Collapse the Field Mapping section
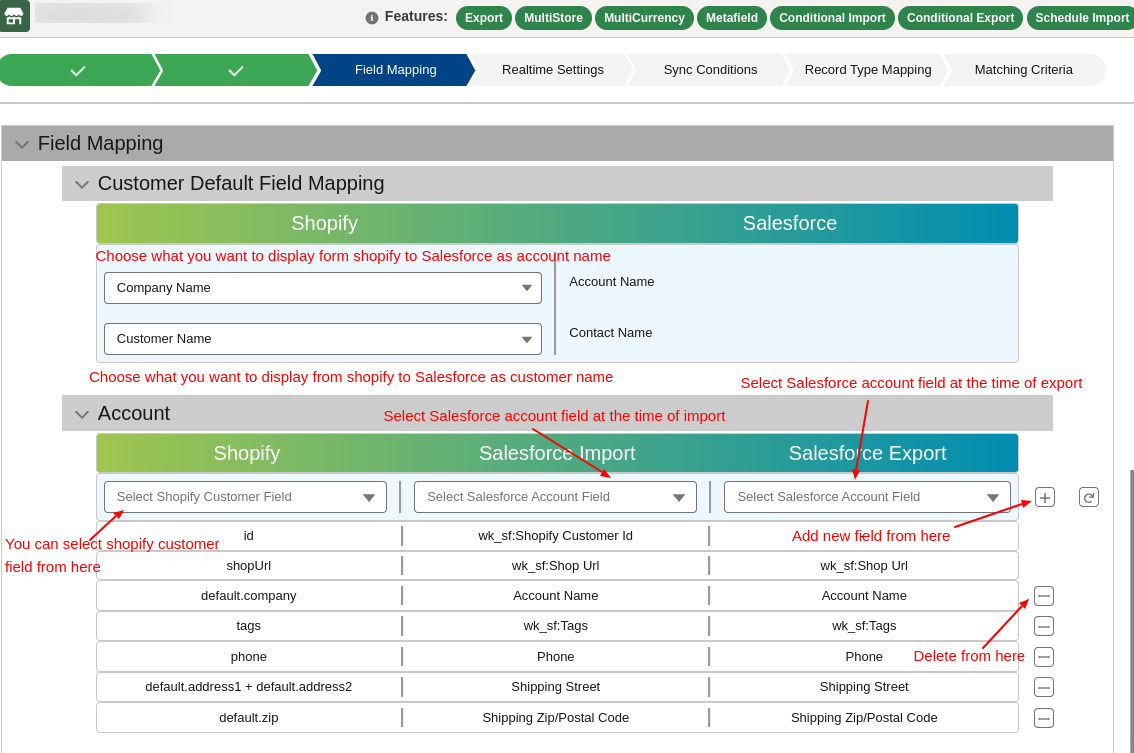The width and height of the screenshot is (1134, 753). pos(22,143)
